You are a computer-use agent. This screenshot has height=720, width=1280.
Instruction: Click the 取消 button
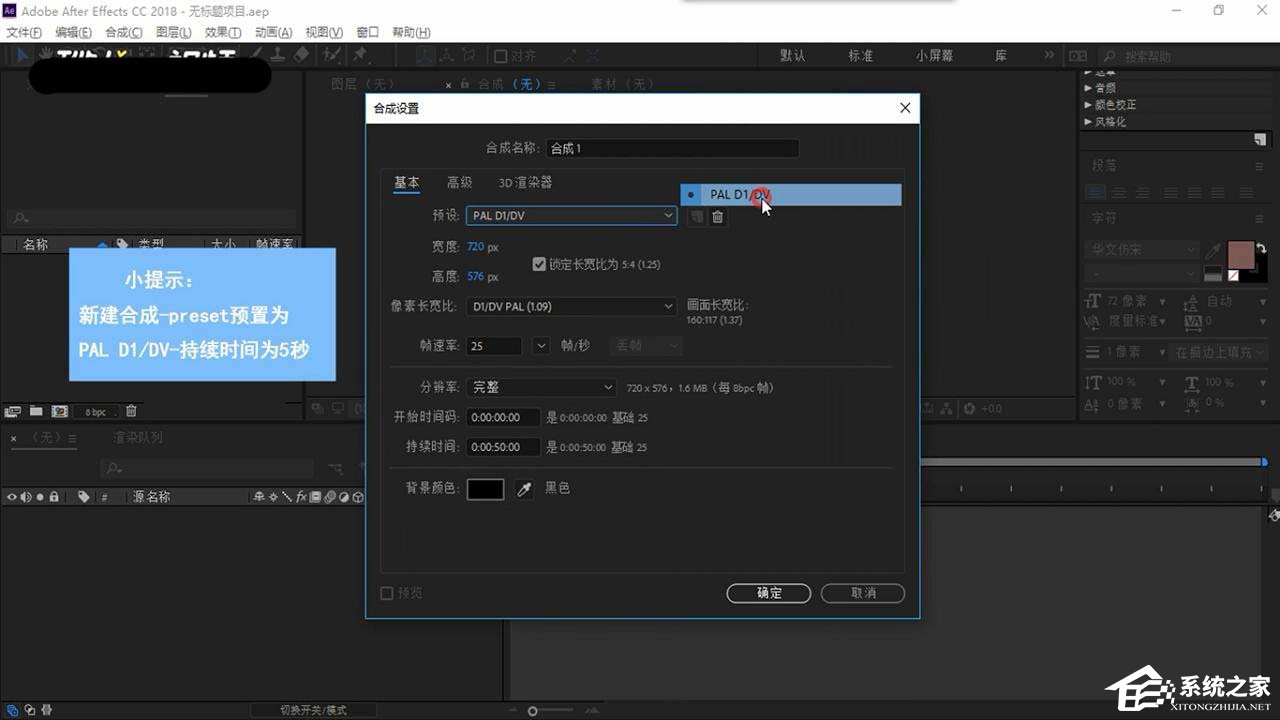[x=862, y=593]
